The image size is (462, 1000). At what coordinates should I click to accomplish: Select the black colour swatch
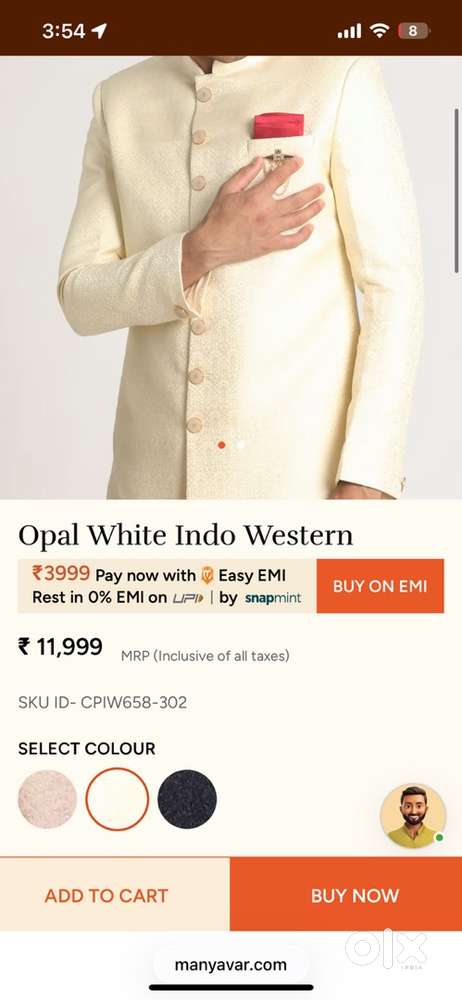[x=187, y=799]
